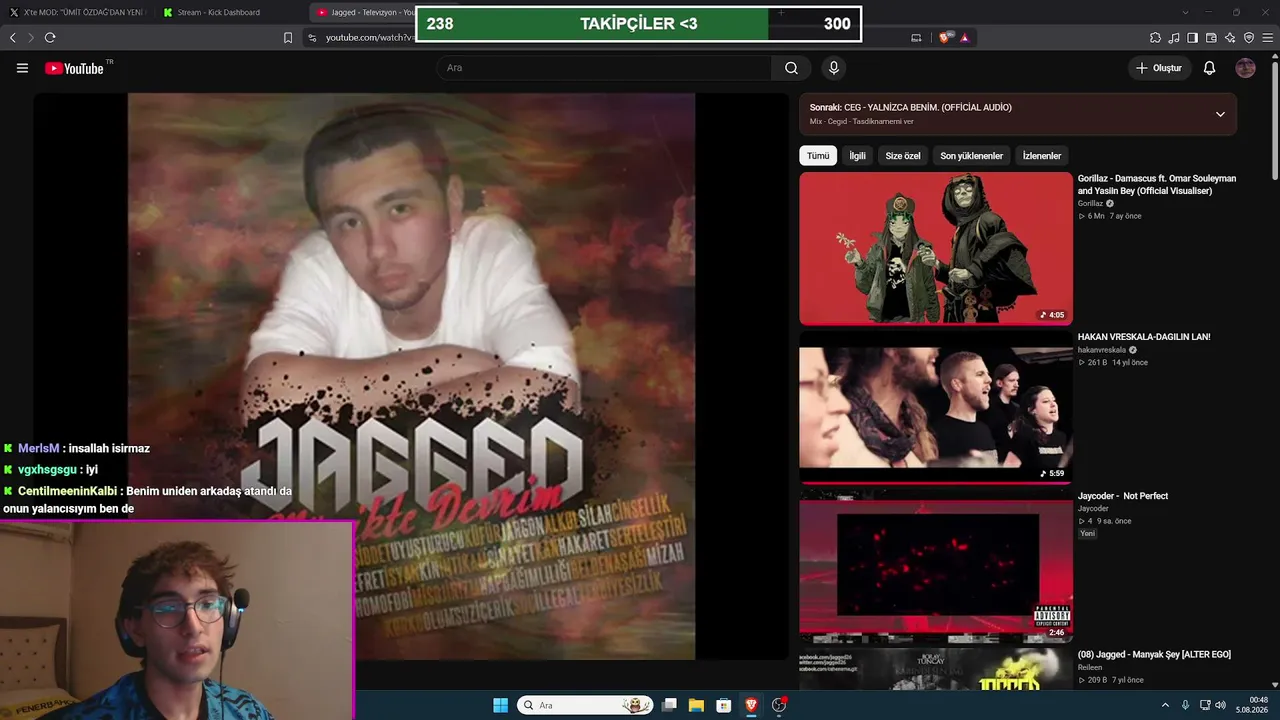This screenshot has width=1280, height=720.
Task: Click the Brave icon on the taskbar
Action: [751, 705]
